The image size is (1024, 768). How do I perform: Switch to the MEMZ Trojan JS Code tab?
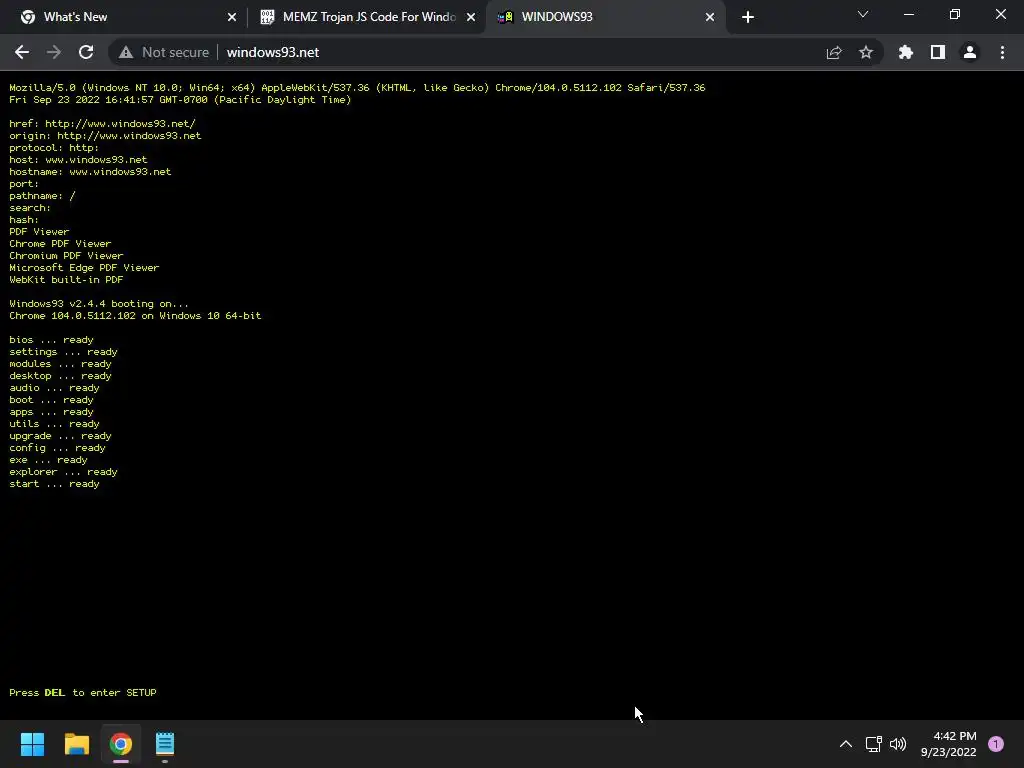(x=369, y=17)
